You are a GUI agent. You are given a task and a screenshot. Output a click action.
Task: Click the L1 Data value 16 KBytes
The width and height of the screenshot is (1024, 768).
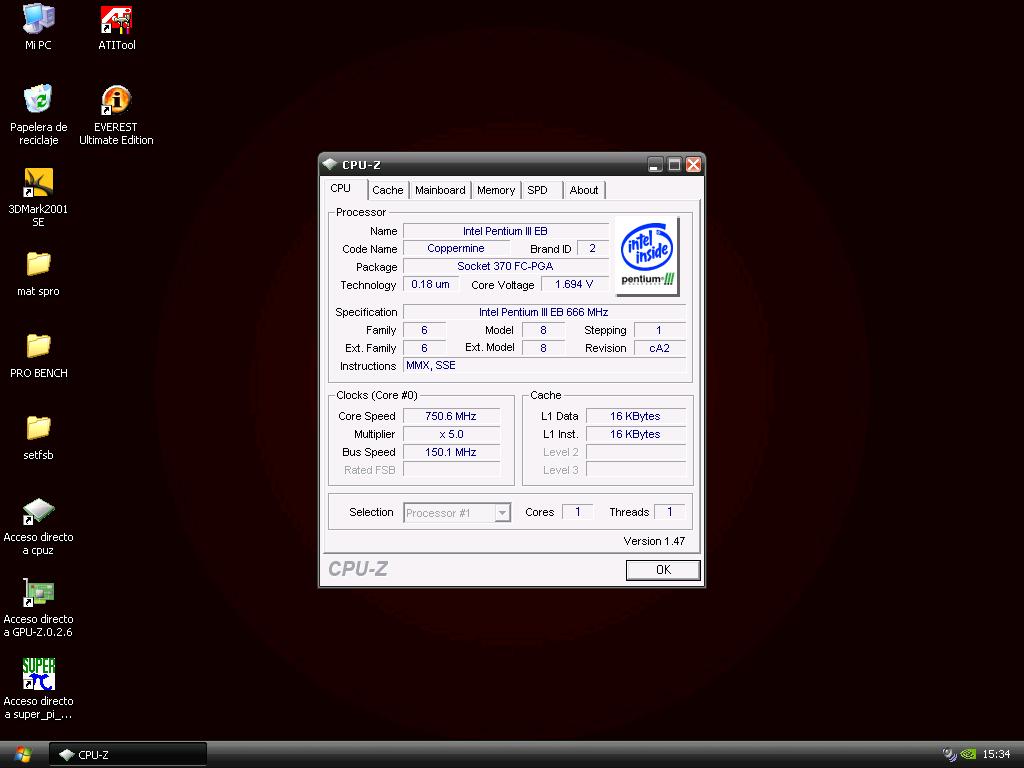635,416
